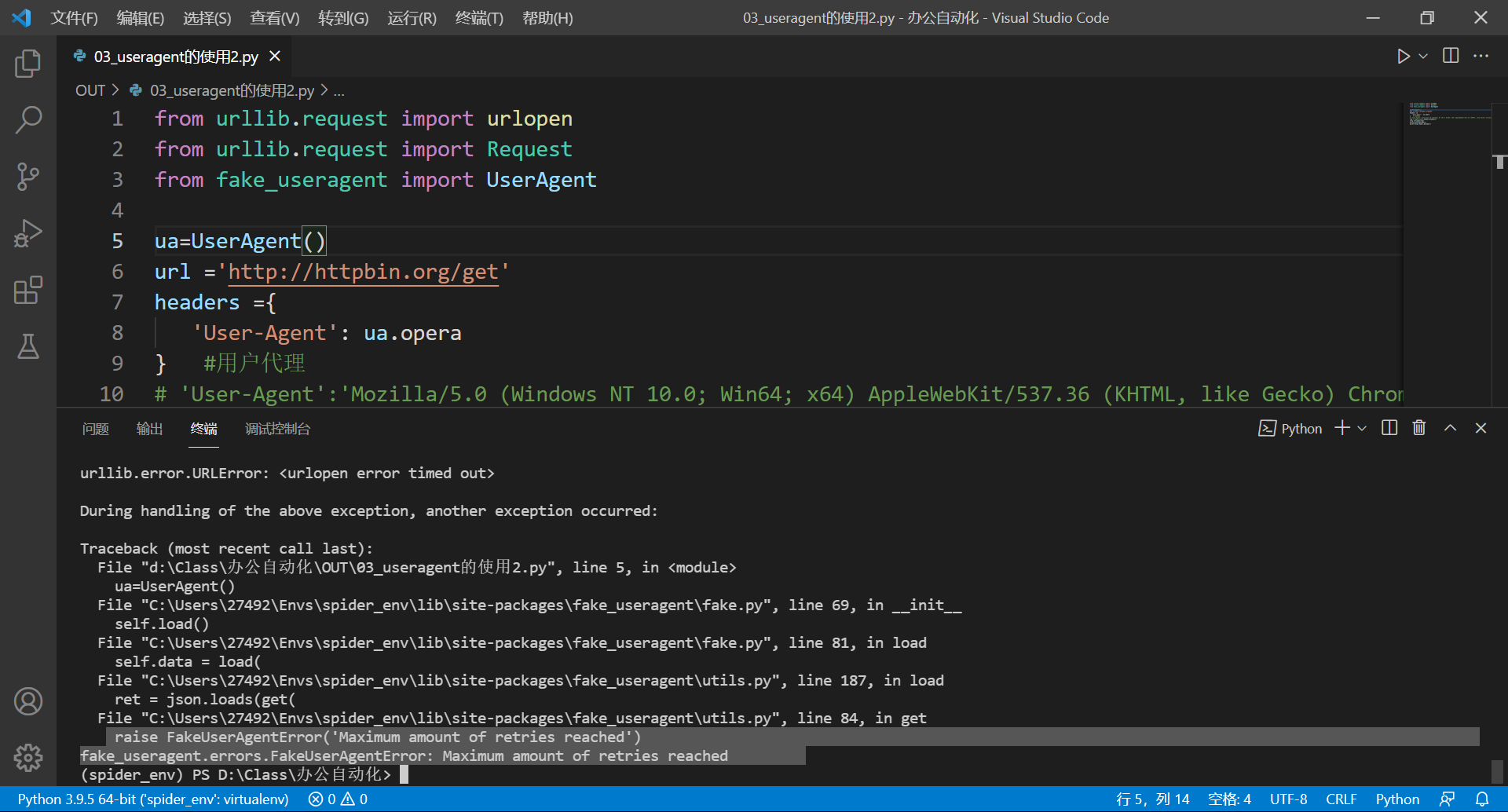Open notifications bell icon
1508x812 pixels.
pyautogui.click(x=1482, y=799)
